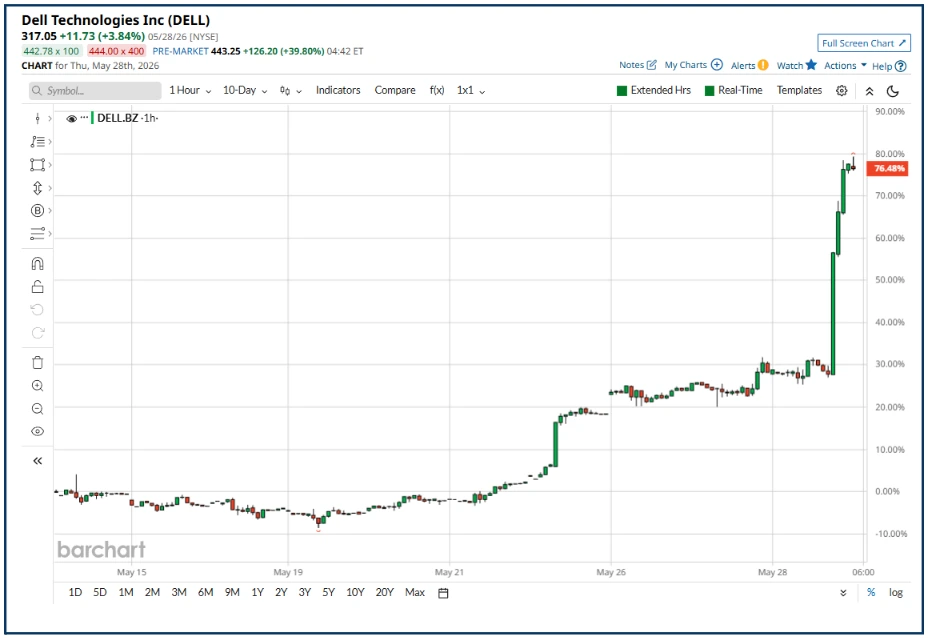The height and width of the screenshot is (638, 928).
Task: Open the Notes link
Action: point(637,65)
